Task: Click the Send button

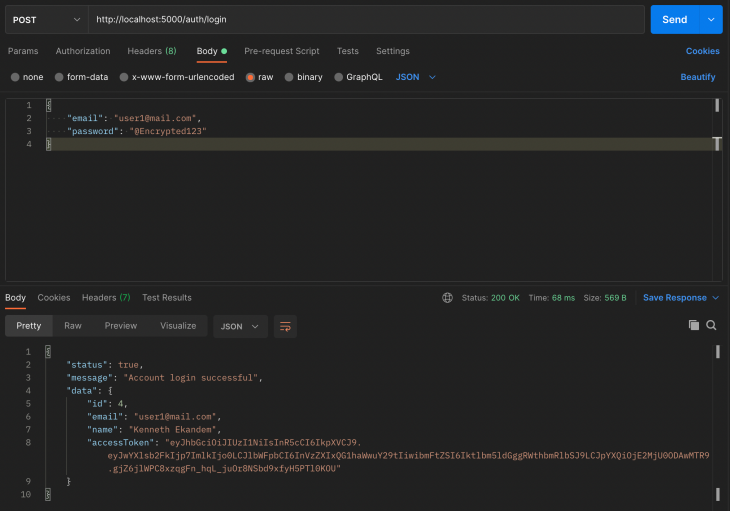Action: point(675,20)
